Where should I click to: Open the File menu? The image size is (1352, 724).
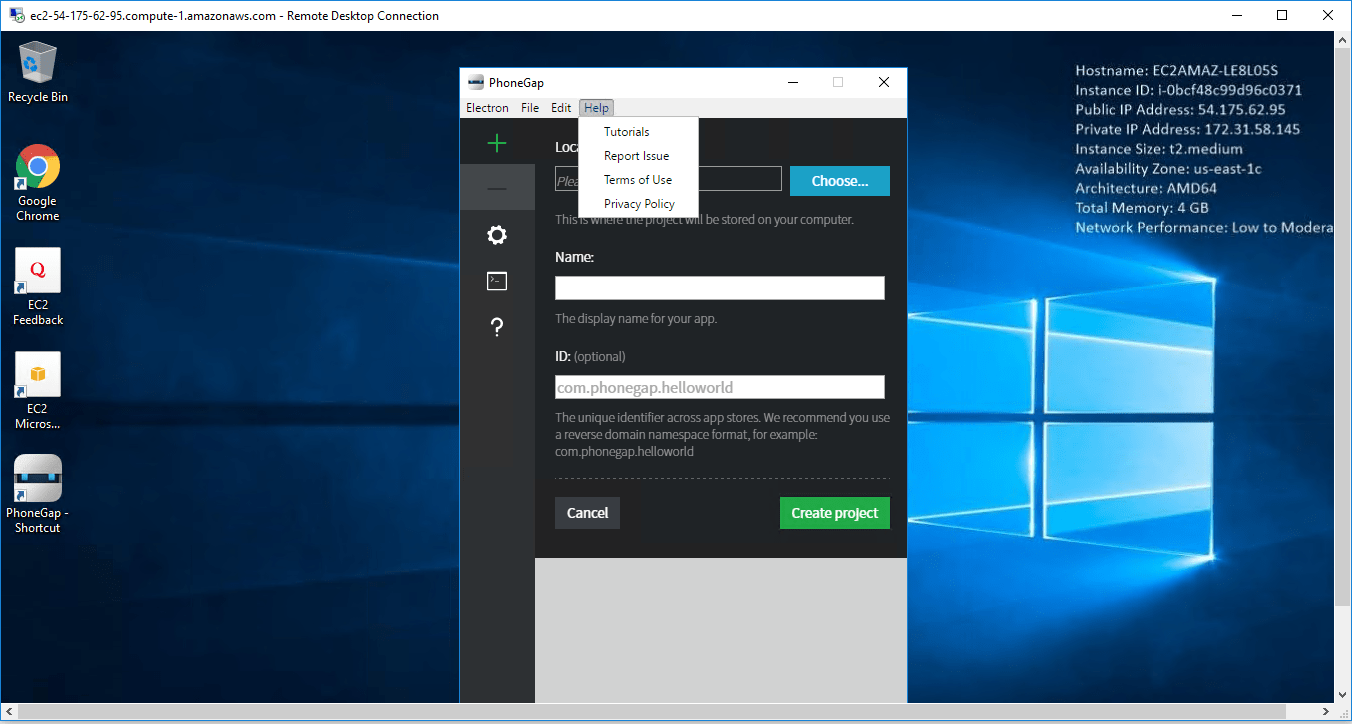point(530,108)
